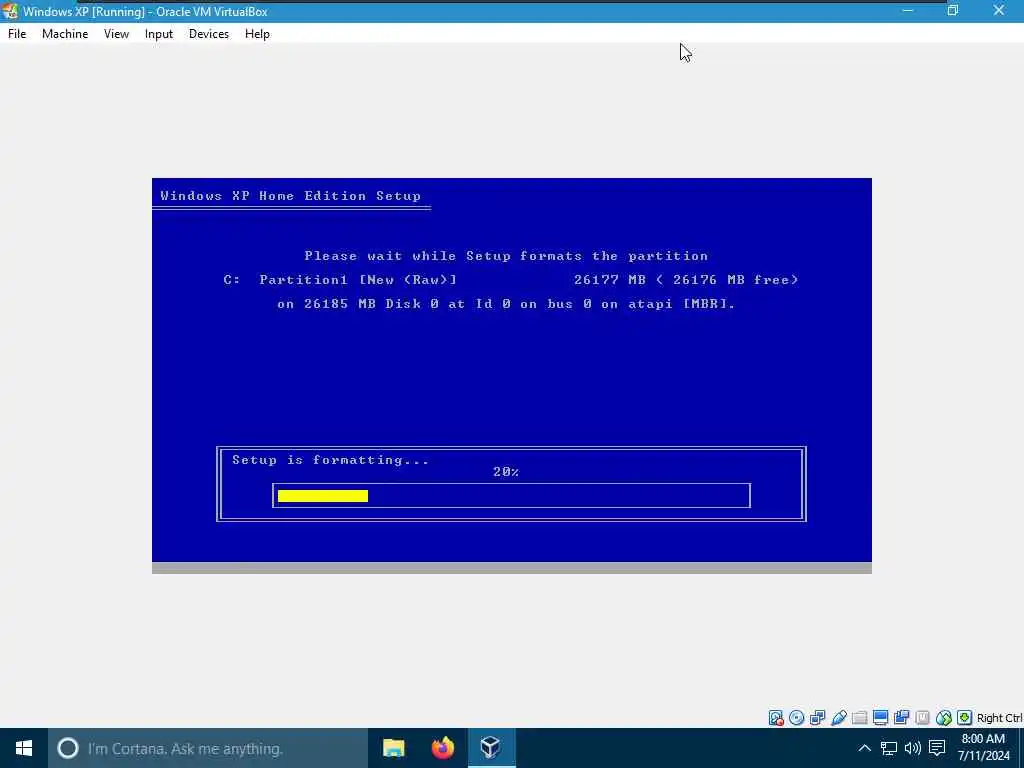Click the keyboard capture green arrow icon

tap(965, 718)
